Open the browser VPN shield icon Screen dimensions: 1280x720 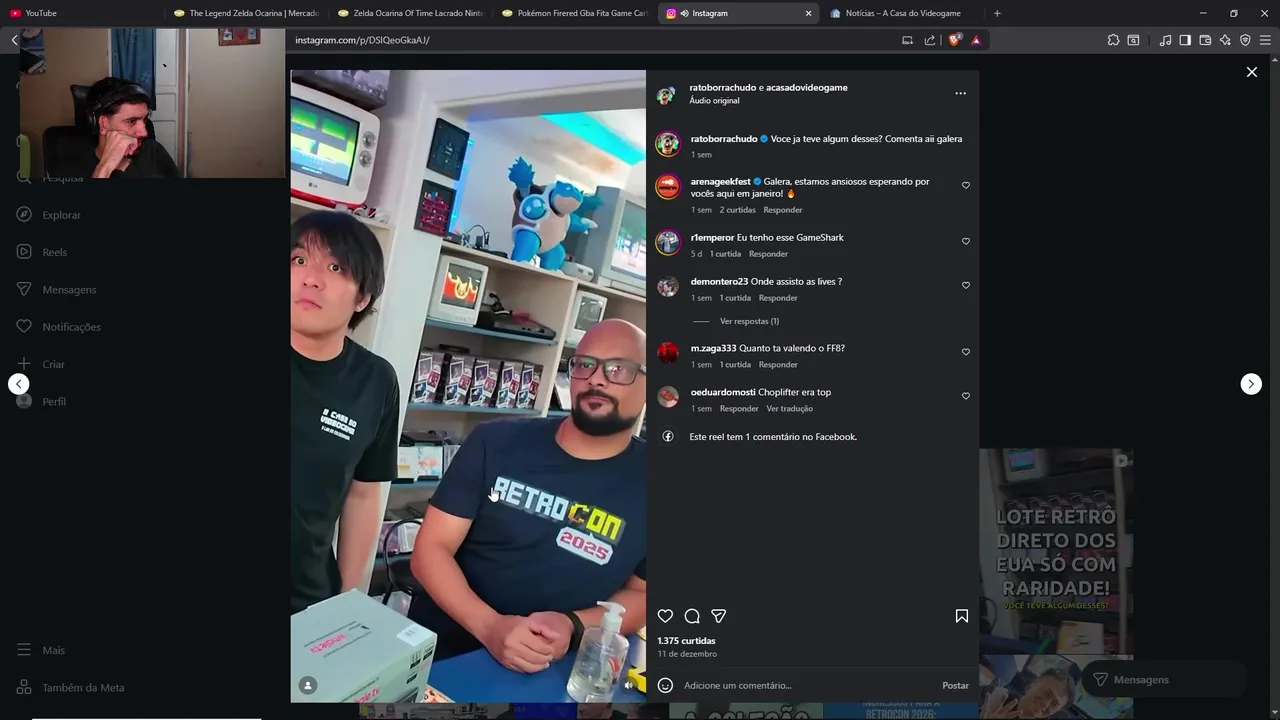[x=1245, y=40]
